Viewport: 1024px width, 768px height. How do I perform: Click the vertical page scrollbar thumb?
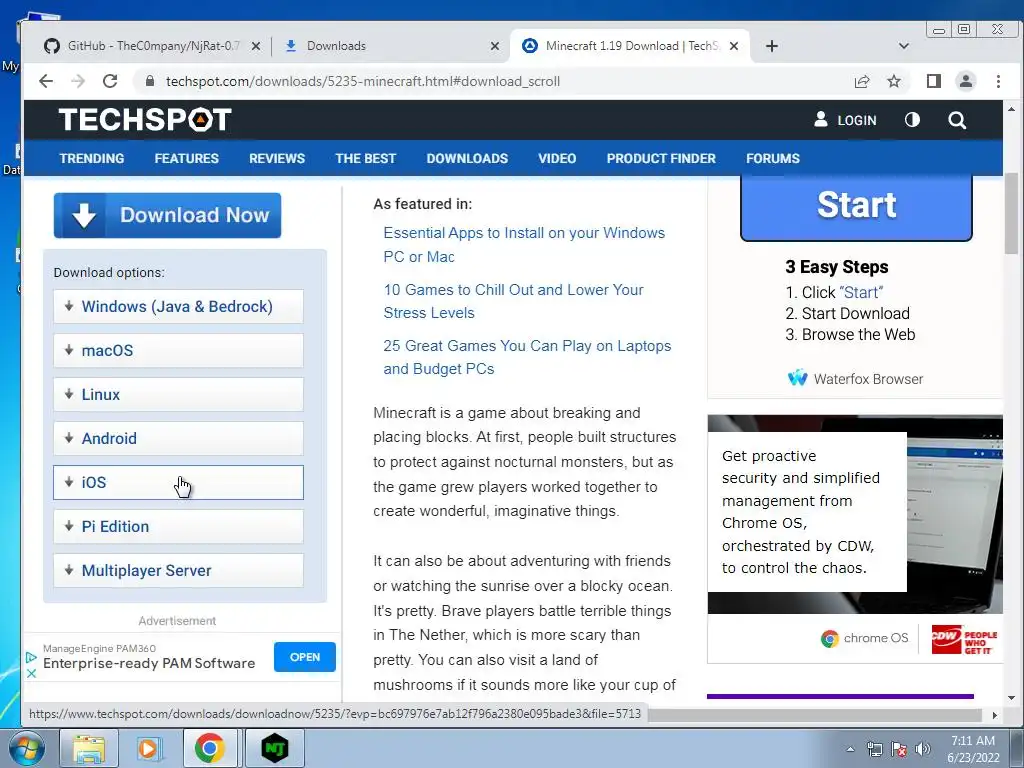click(1011, 213)
